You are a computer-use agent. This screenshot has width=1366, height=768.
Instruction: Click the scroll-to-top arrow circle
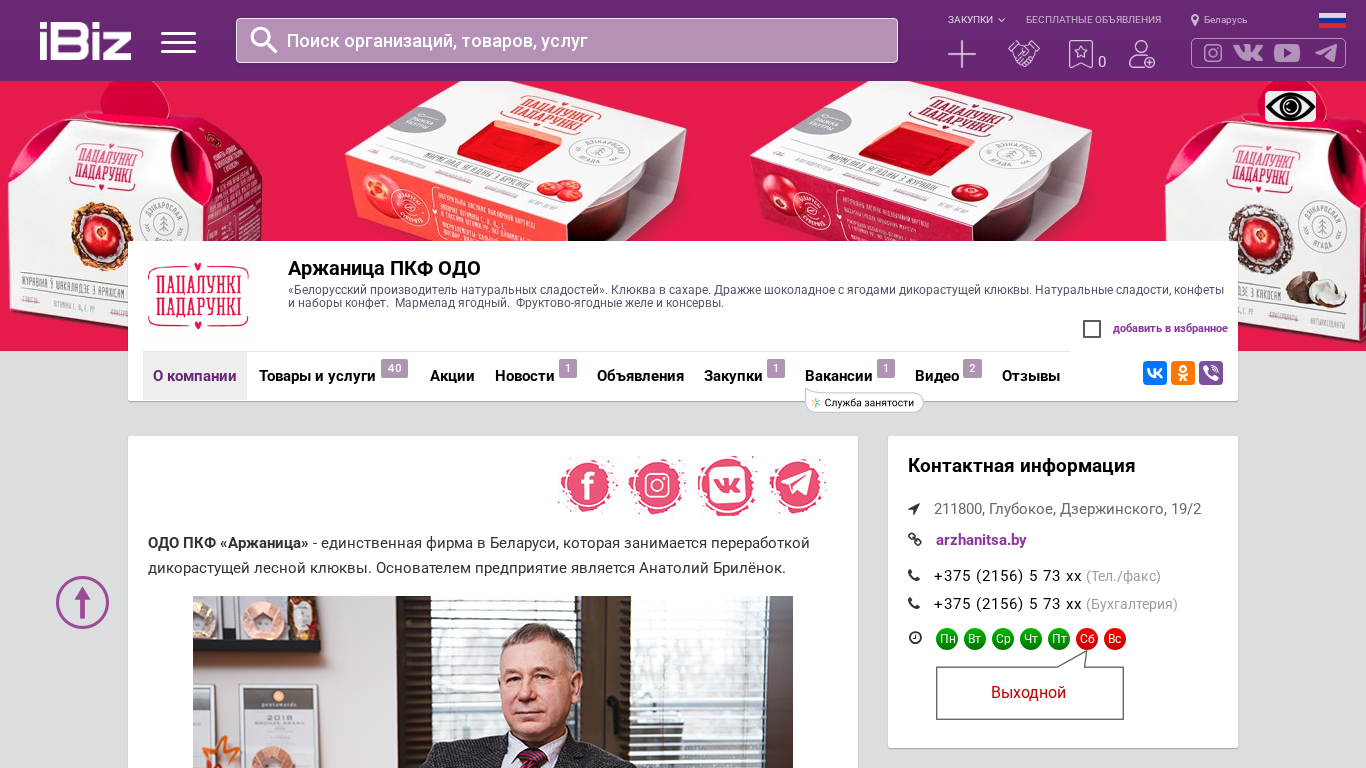point(82,602)
